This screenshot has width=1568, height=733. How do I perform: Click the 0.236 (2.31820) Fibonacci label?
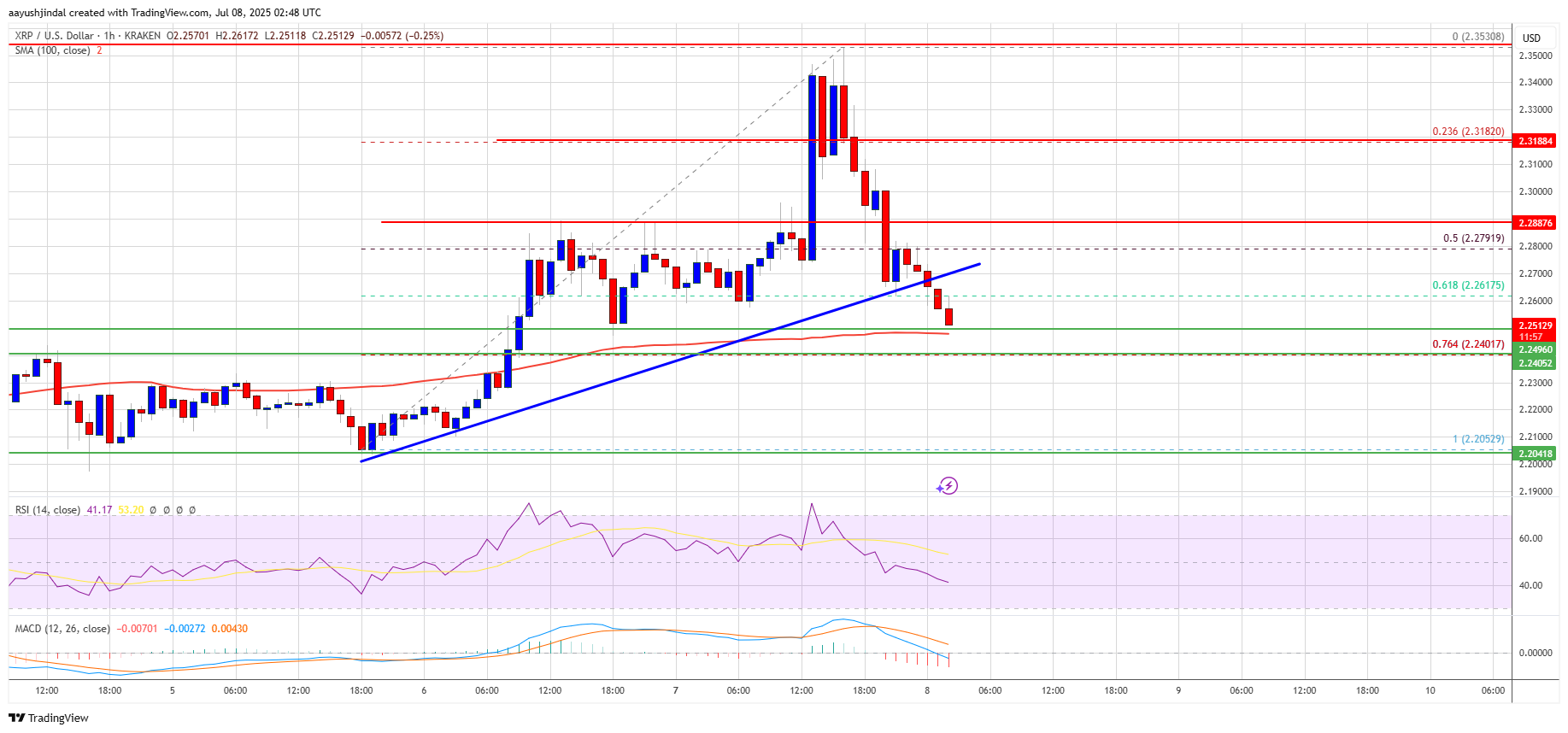(1468, 132)
